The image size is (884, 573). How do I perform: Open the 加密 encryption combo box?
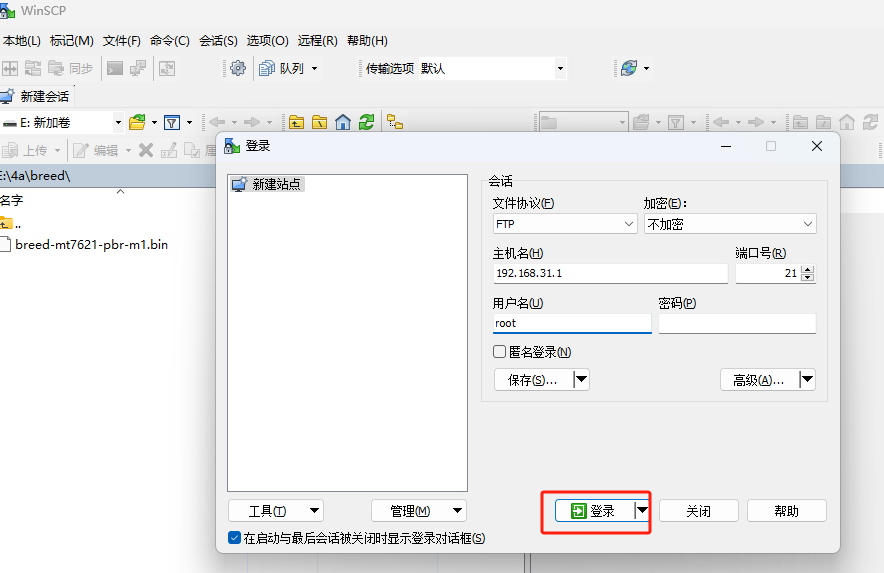click(x=730, y=224)
